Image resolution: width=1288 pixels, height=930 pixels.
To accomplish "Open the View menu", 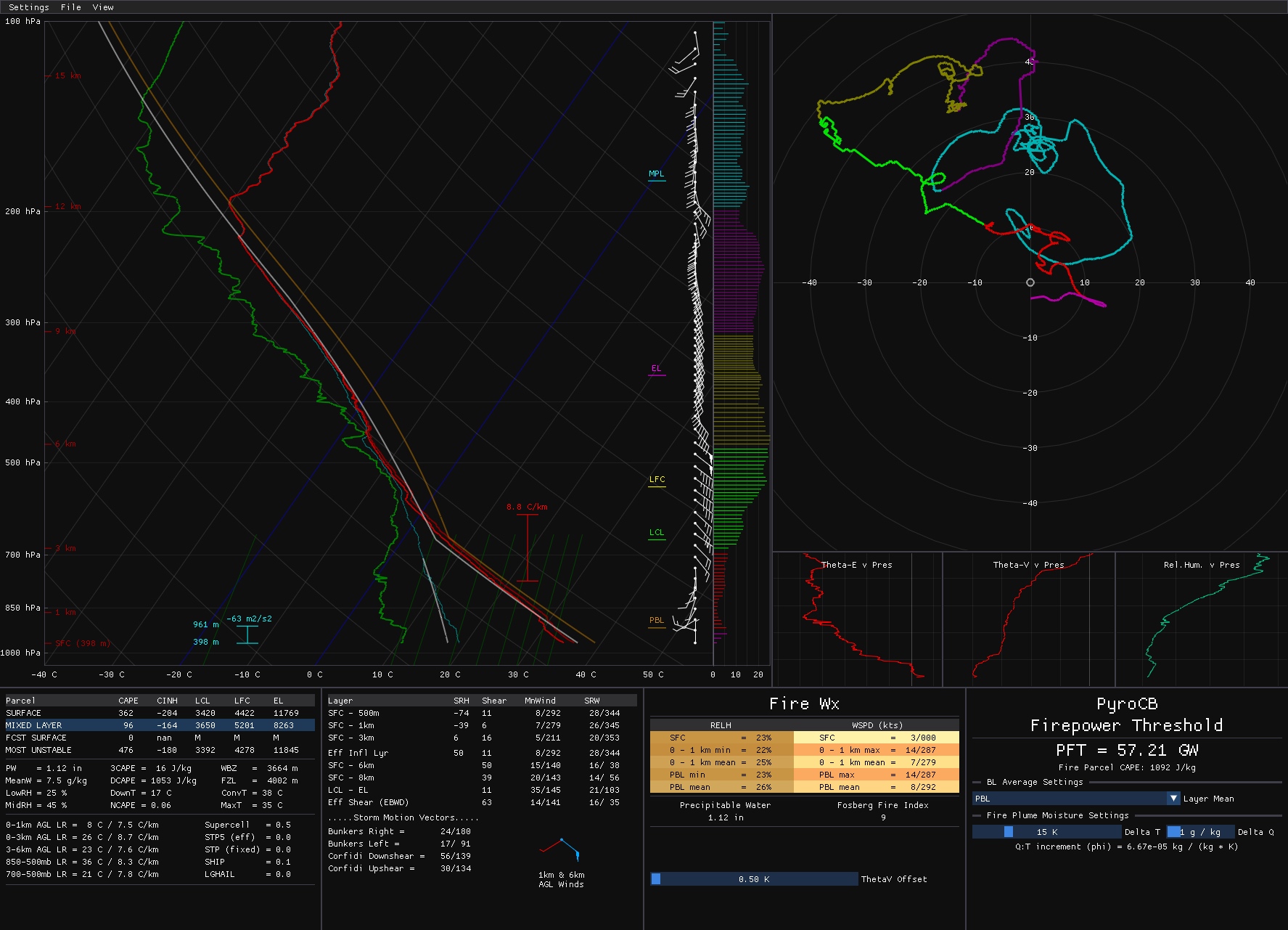I will (103, 7).
